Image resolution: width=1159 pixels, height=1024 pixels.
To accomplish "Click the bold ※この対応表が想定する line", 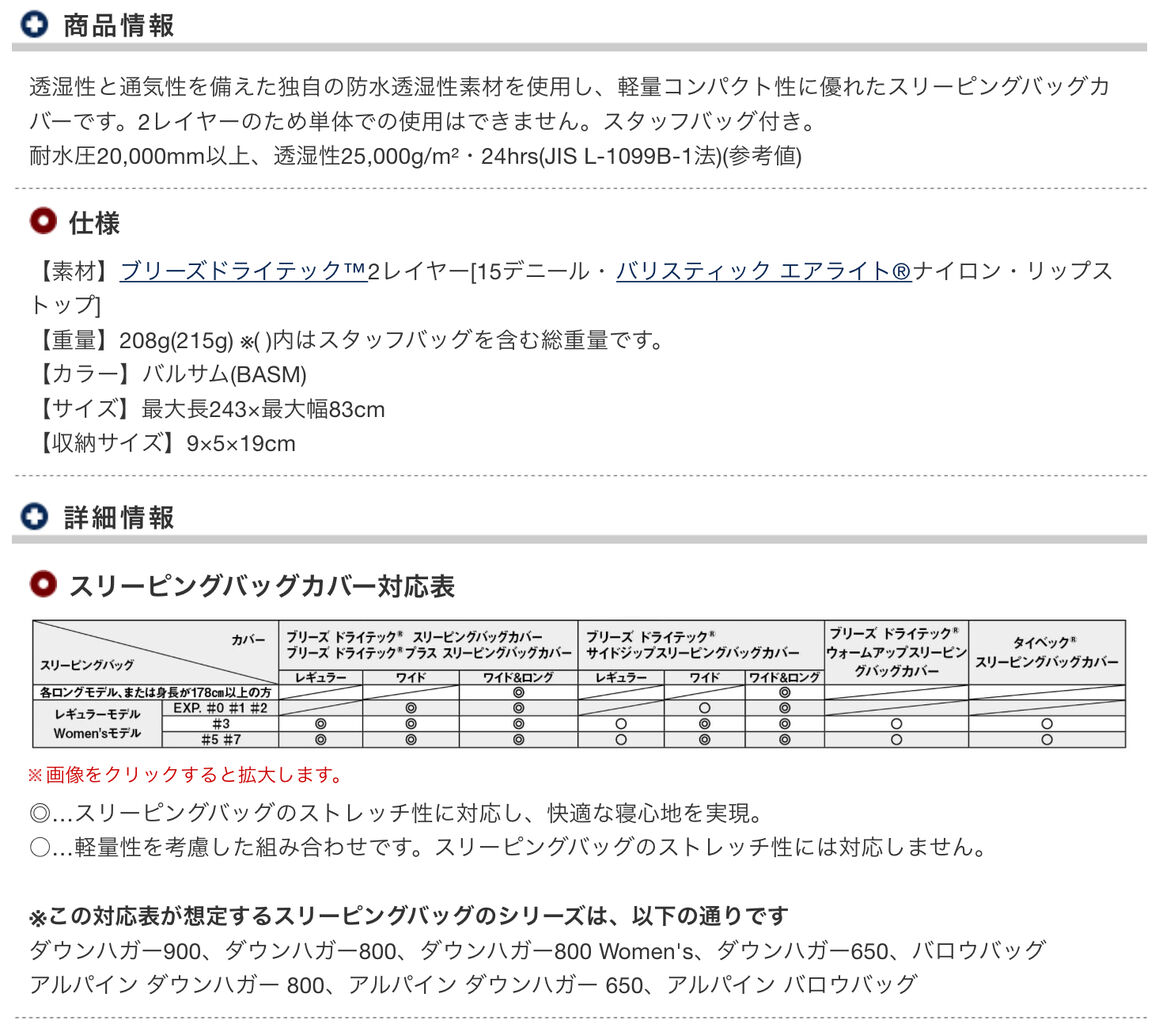I will (409, 916).
